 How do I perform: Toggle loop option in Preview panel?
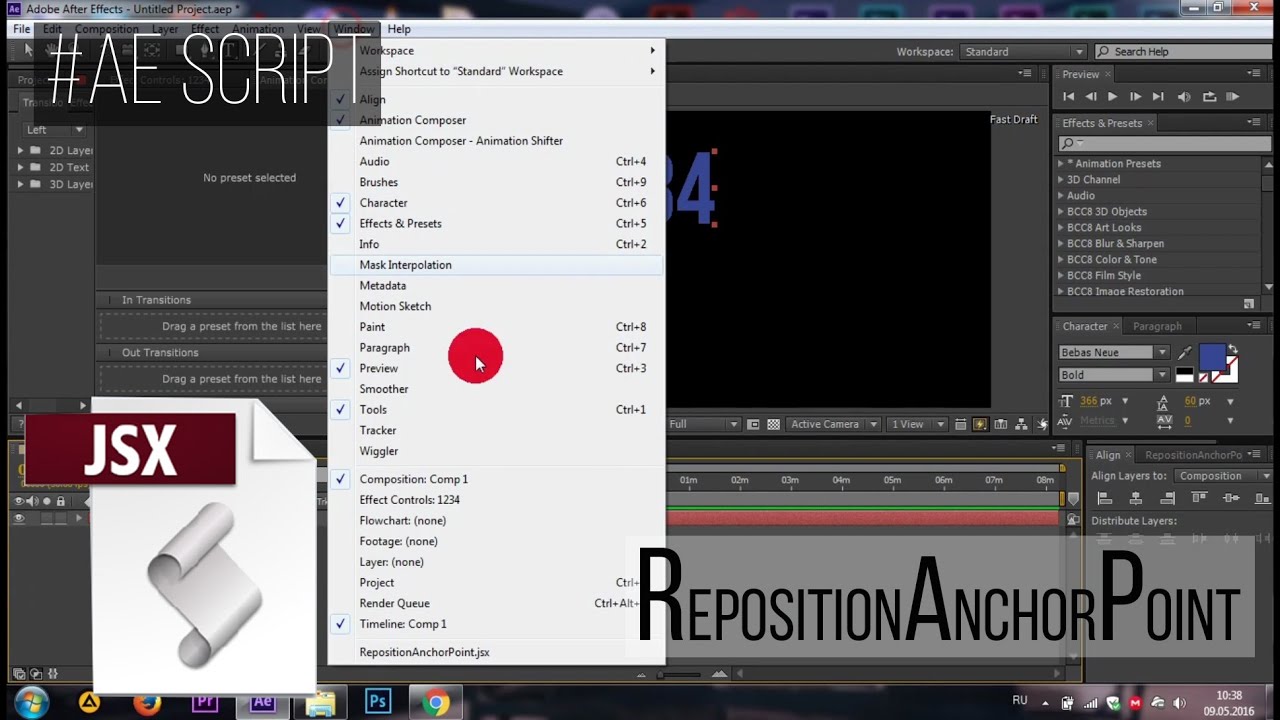[x=1209, y=97]
